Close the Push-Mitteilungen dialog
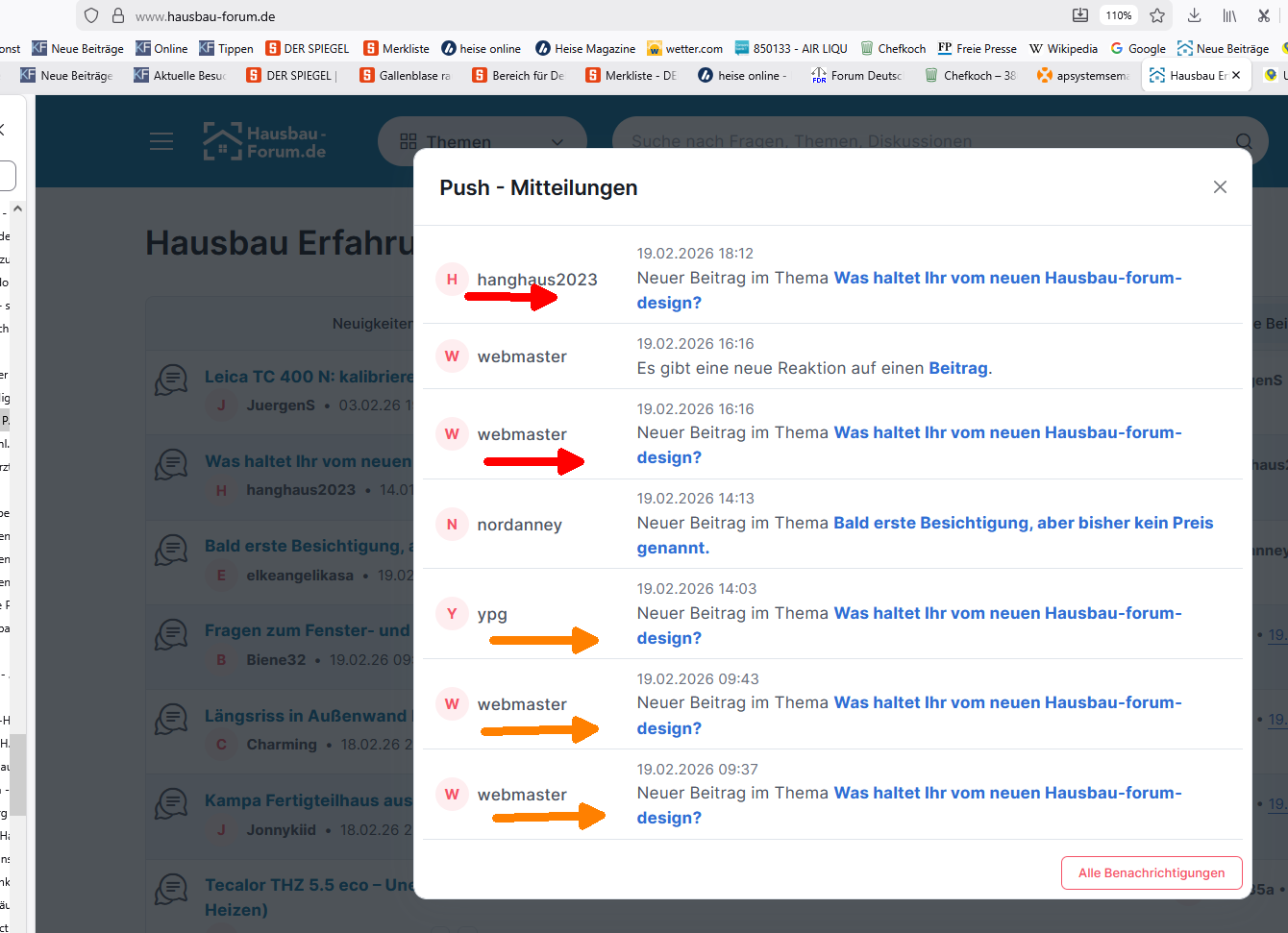Viewport: 1288px width, 933px height. [x=1220, y=187]
